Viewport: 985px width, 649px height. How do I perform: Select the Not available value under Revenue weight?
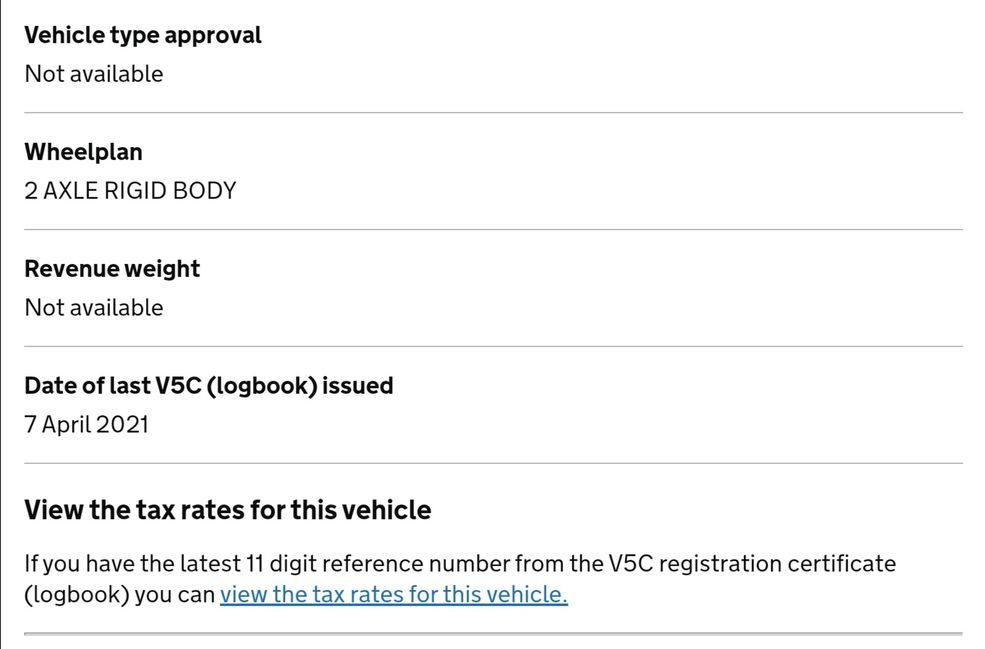point(94,308)
